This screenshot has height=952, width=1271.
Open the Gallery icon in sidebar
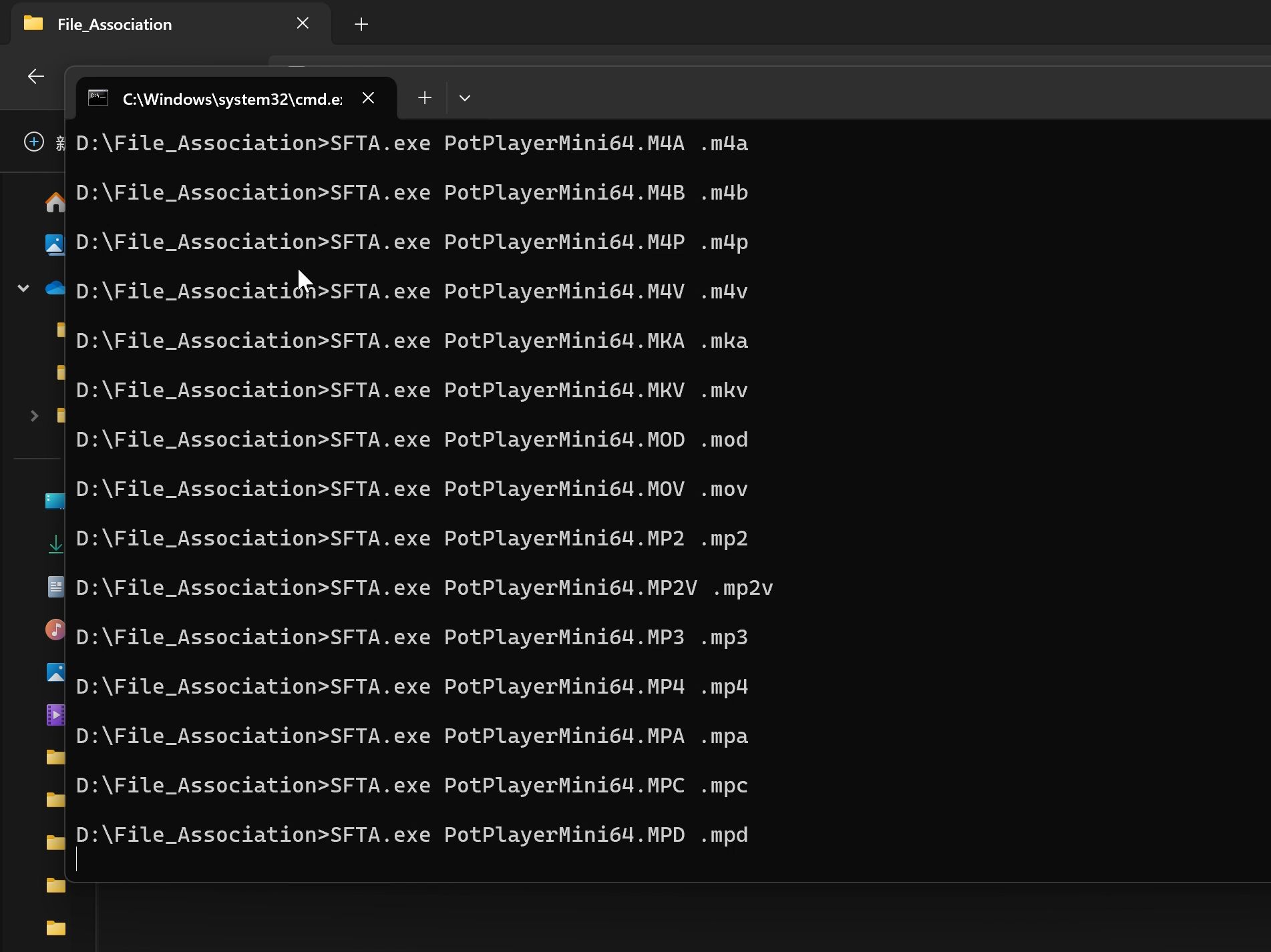coord(55,244)
